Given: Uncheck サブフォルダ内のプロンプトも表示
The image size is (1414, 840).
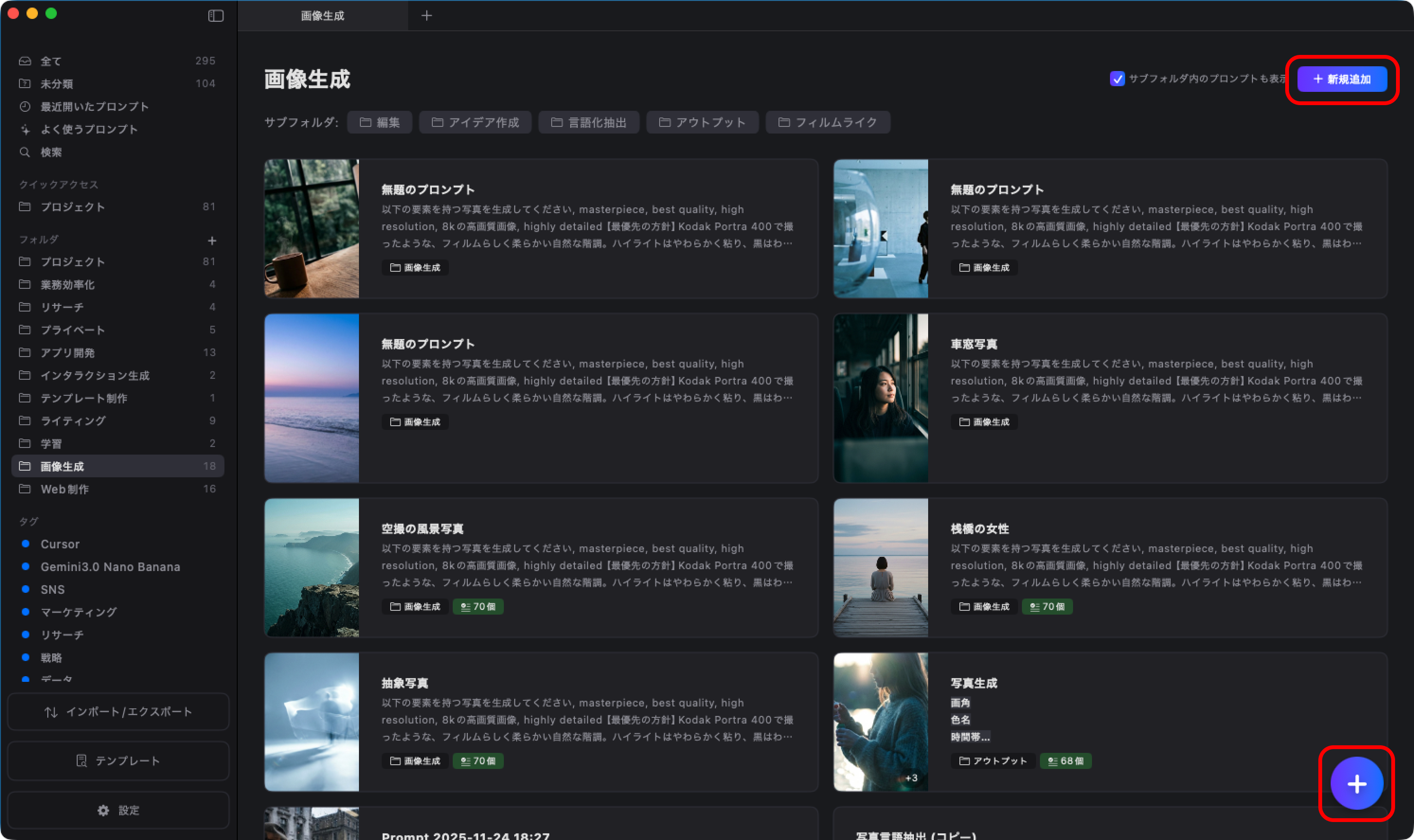Looking at the screenshot, I should click(x=1117, y=79).
